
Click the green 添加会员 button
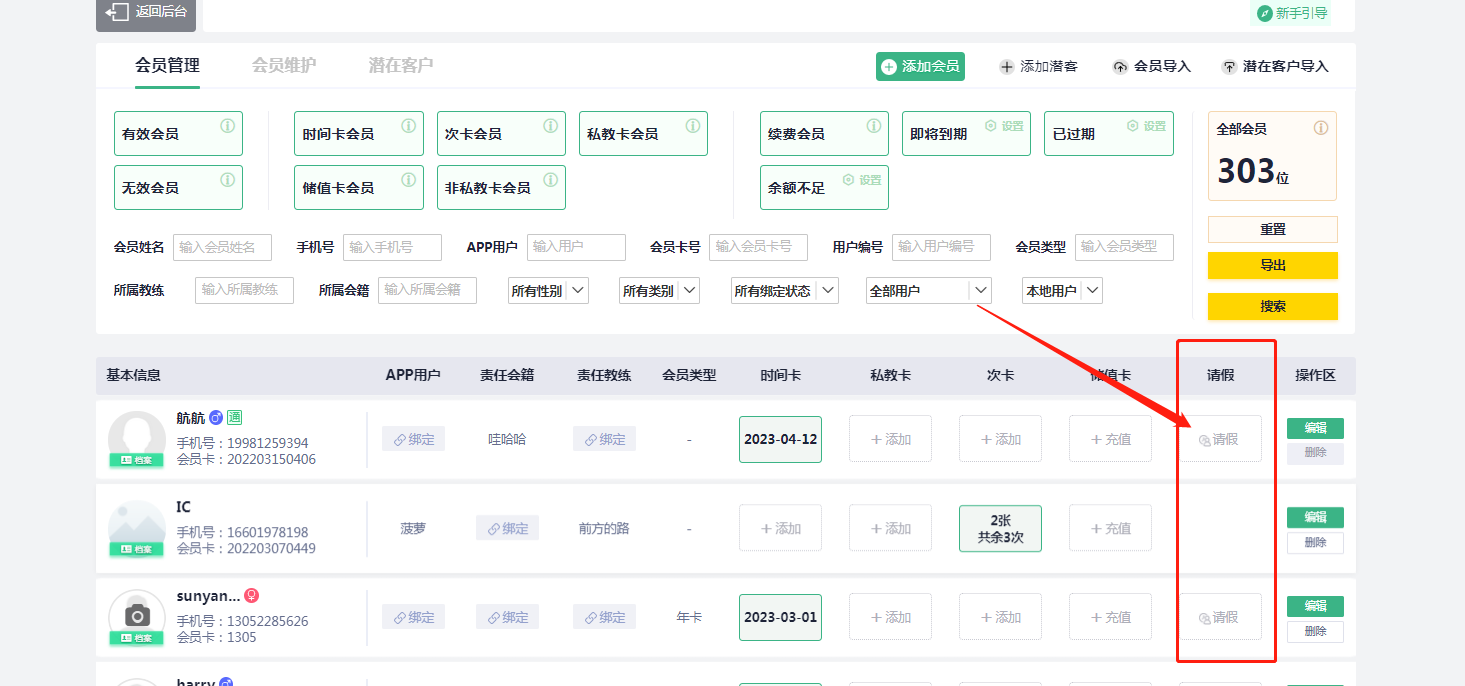920,66
